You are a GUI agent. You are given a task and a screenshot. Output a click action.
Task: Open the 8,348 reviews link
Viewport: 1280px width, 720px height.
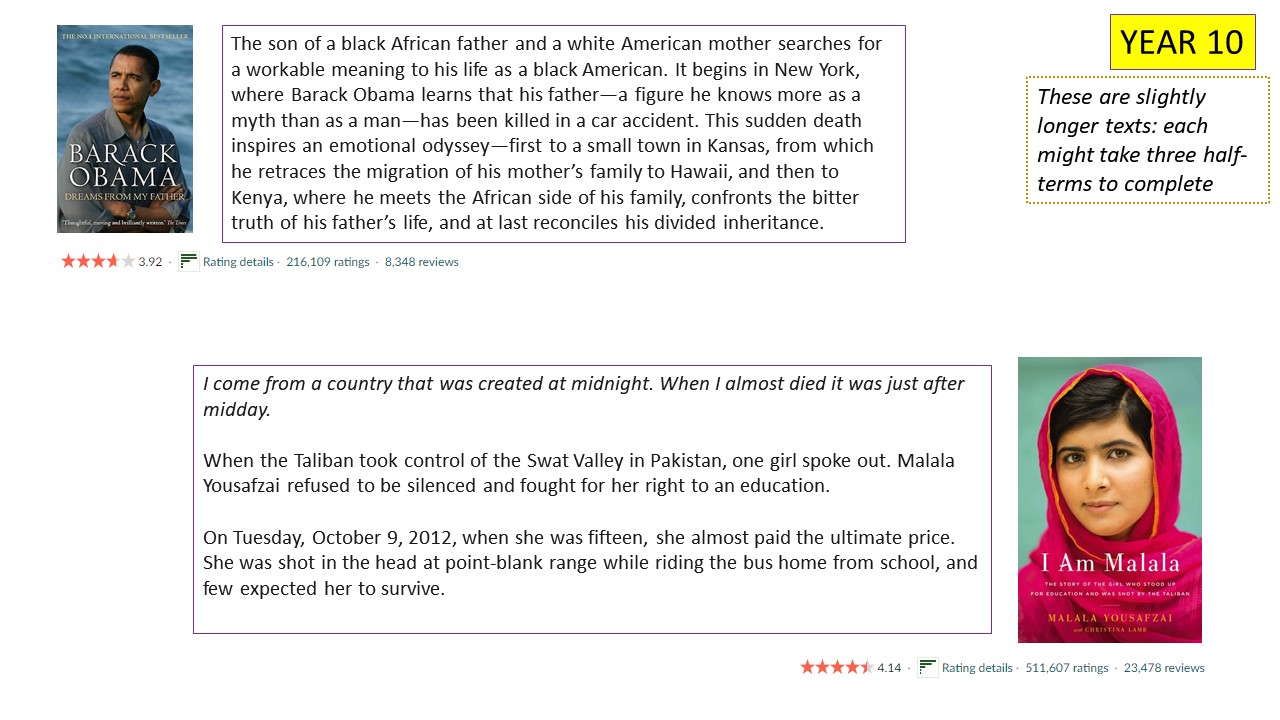pyautogui.click(x=422, y=262)
